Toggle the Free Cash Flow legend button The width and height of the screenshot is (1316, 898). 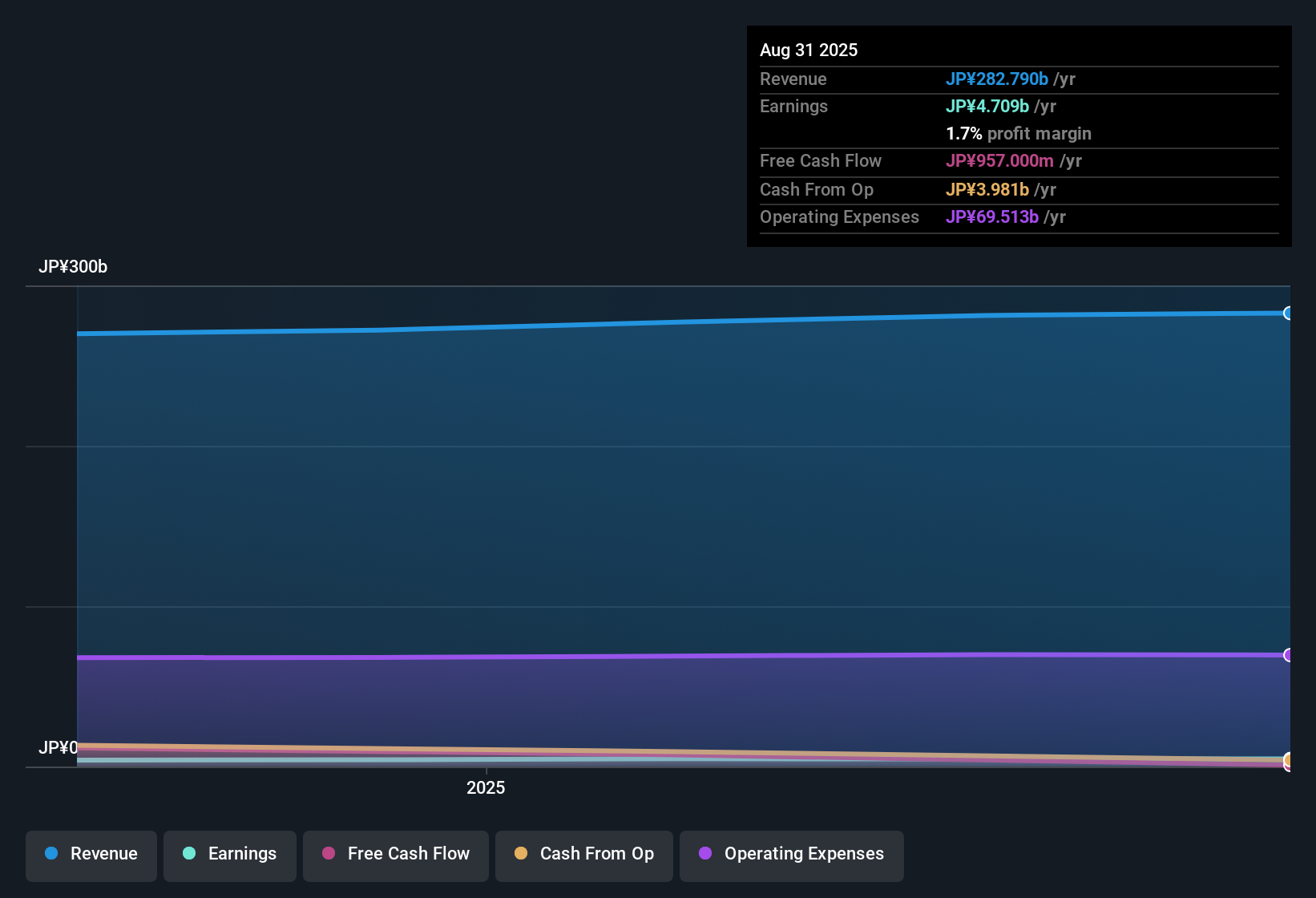396,856
